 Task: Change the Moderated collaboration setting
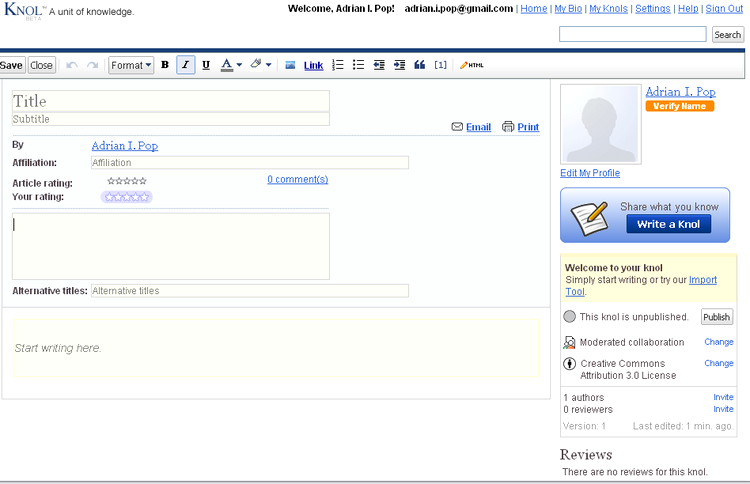click(718, 342)
